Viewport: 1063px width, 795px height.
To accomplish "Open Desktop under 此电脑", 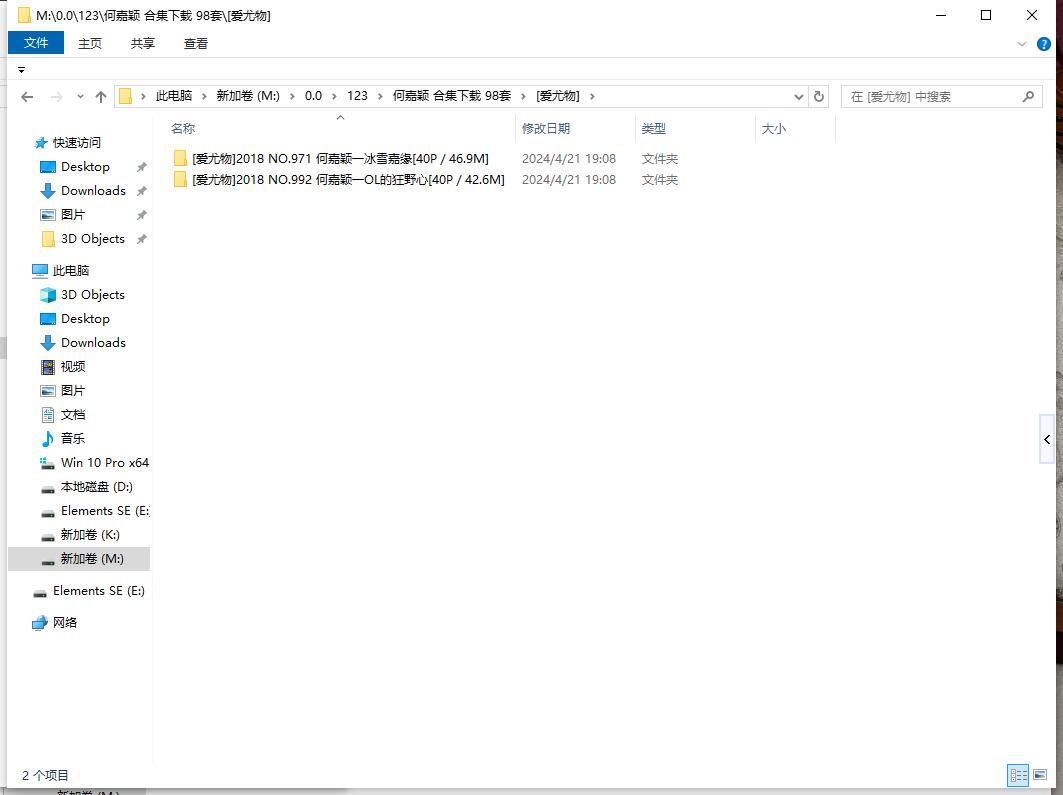I will (85, 319).
